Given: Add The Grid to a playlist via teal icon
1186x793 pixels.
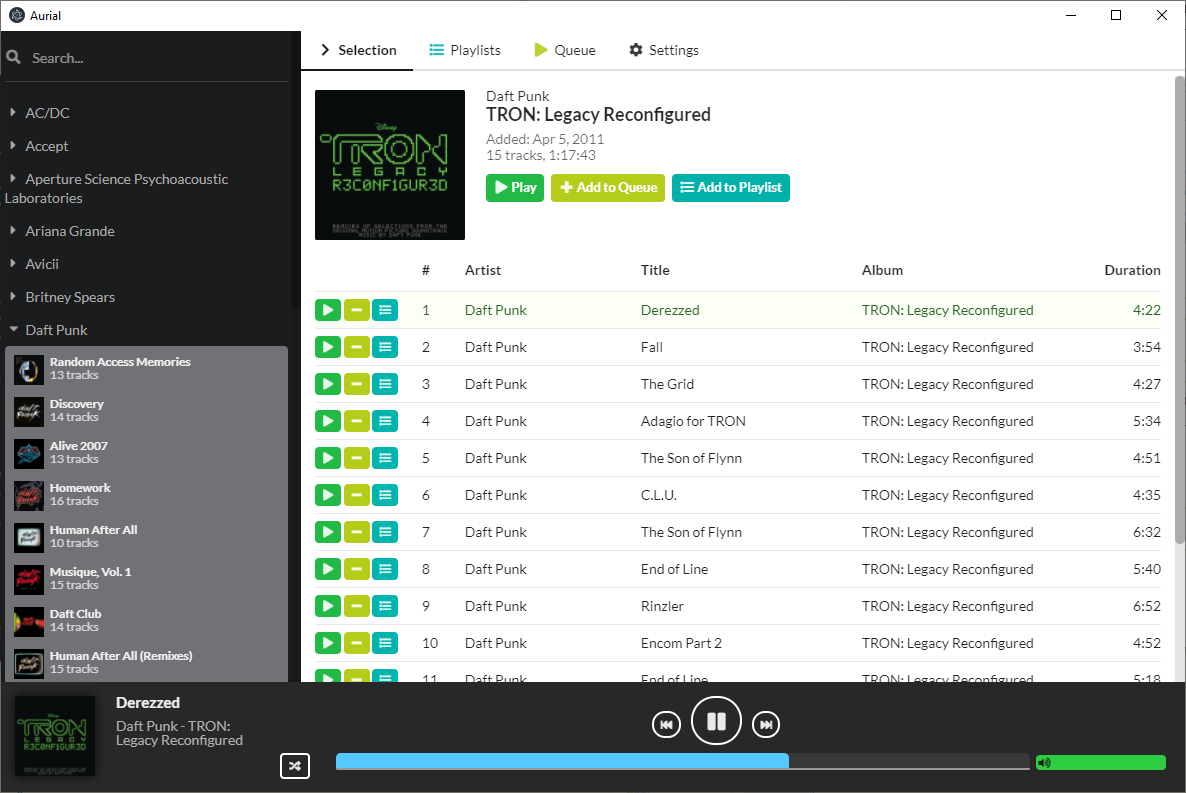Looking at the screenshot, I should click(385, 384).
